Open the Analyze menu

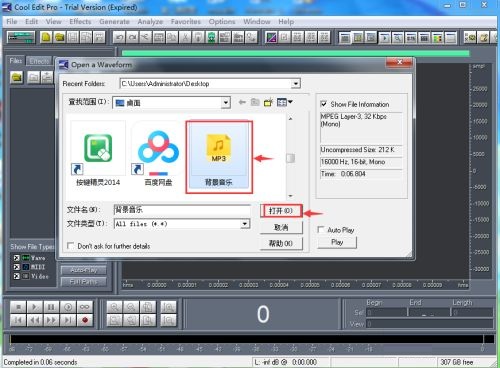[x=150, y=22]
